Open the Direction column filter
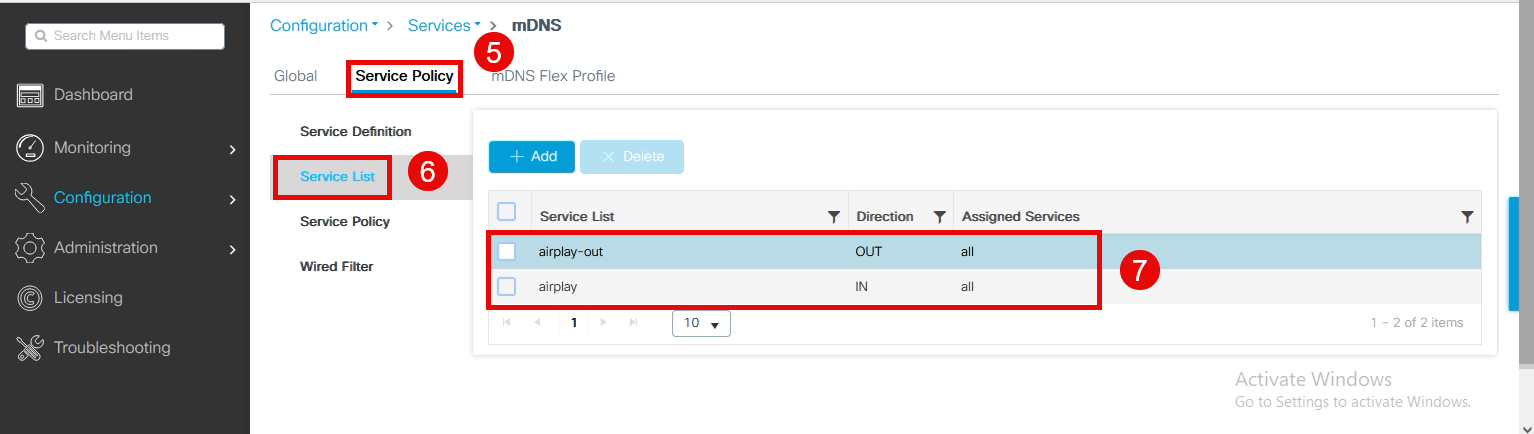The width and height of the screenshot is (1534, 434). point(939,217)
